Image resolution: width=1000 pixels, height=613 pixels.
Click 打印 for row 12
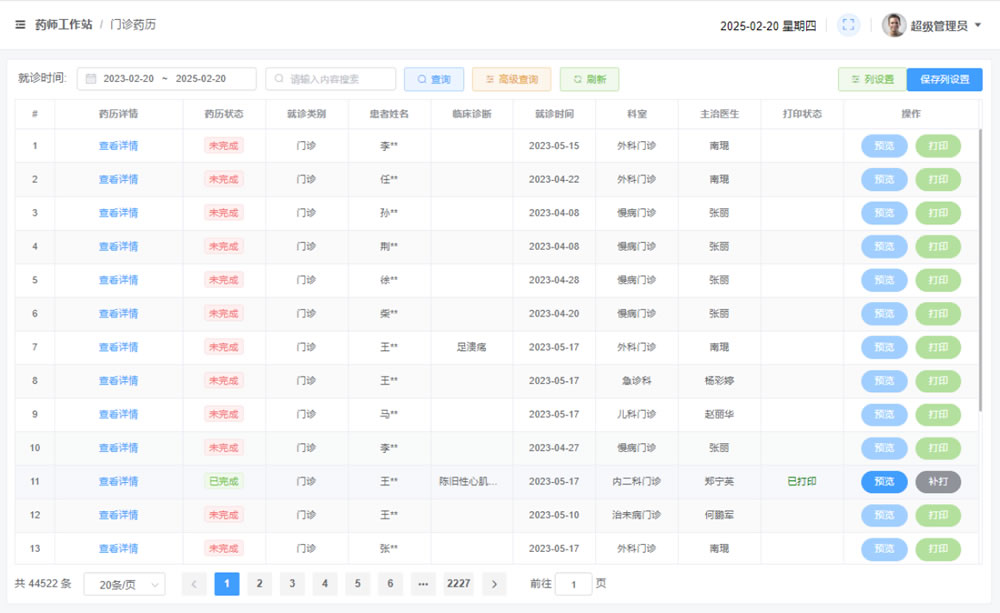938,515
